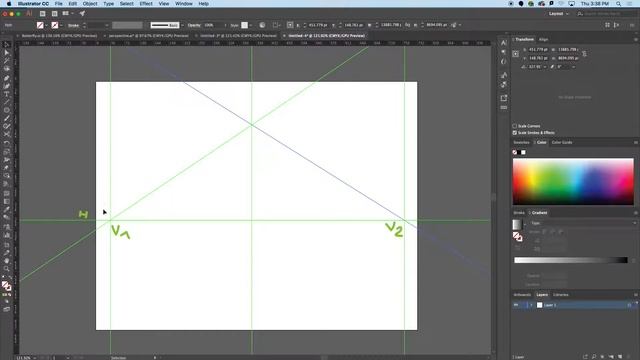The width and height of the screenshot is (640, 360).
Task: Open the Character panel from the dock
Action: tap(504, 43)
